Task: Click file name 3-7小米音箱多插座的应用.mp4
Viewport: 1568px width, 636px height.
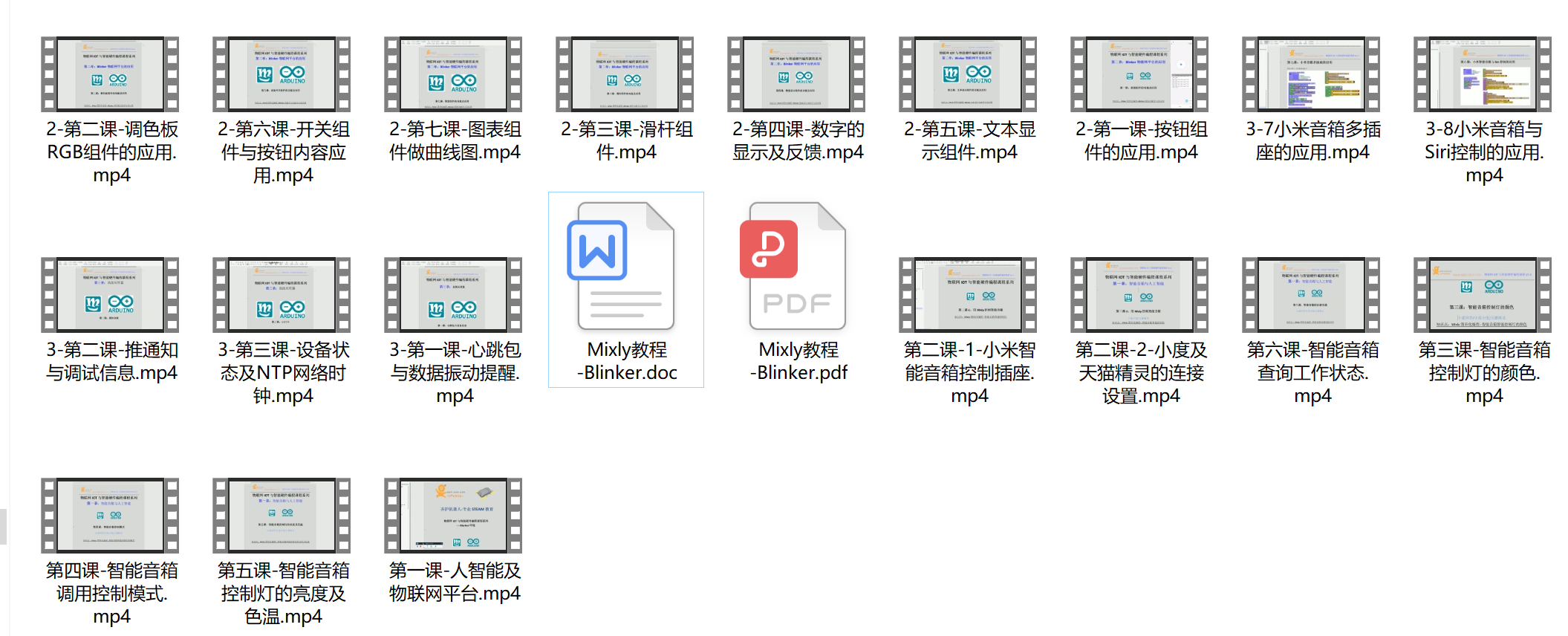Action: (1312, 140)
